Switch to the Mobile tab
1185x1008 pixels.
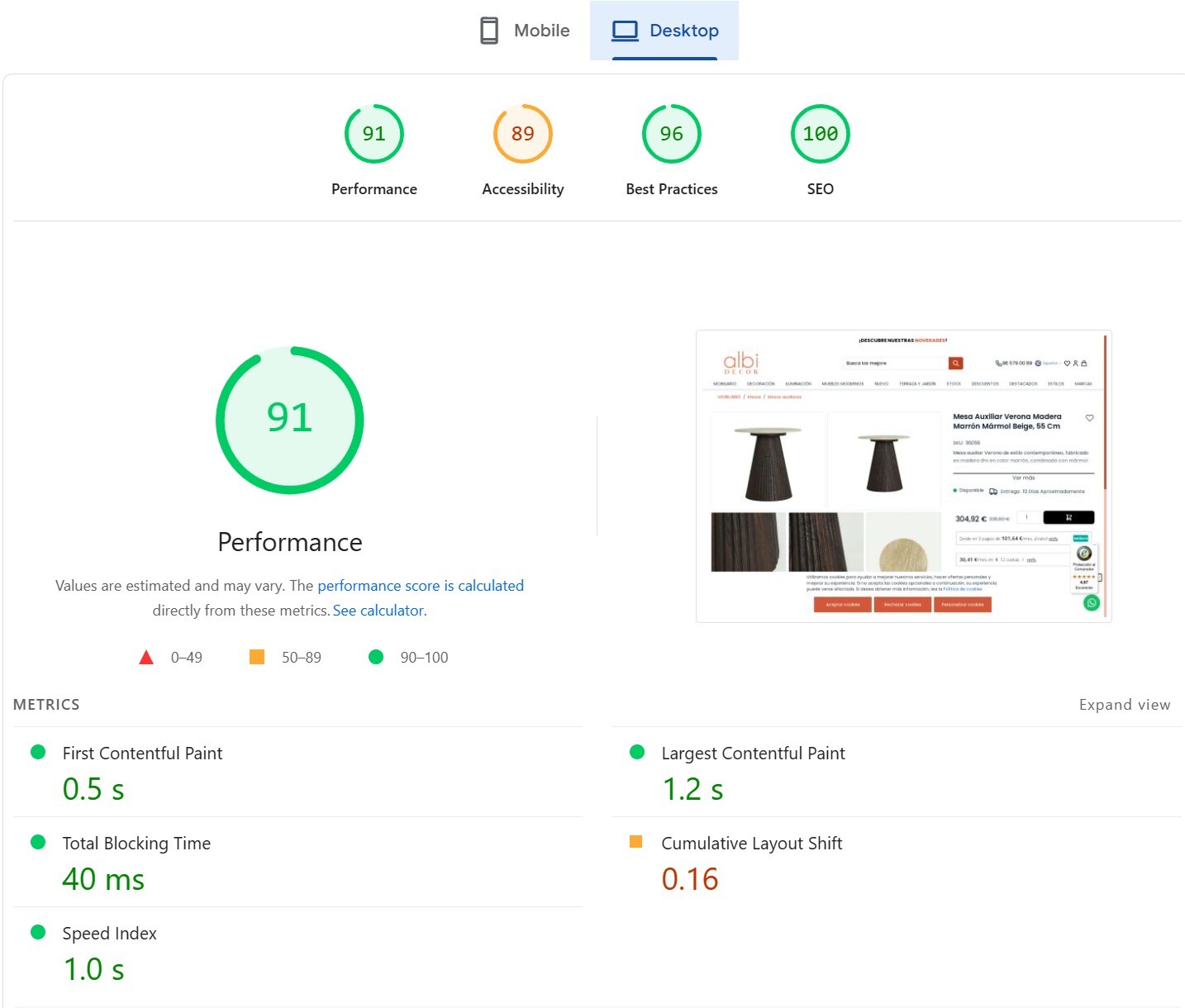[526, 31]
